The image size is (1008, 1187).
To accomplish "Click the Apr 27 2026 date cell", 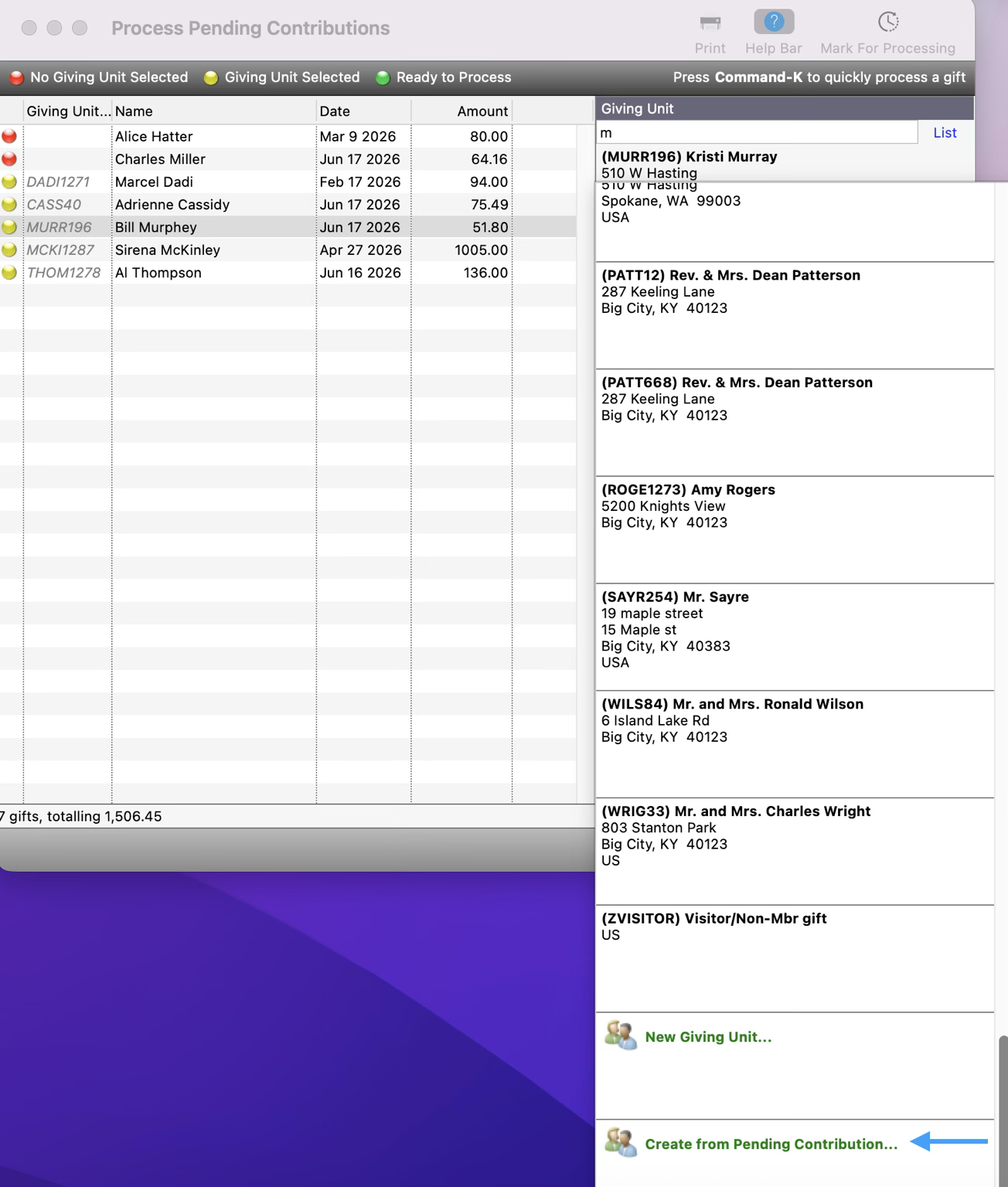I will tap(360, 250).
